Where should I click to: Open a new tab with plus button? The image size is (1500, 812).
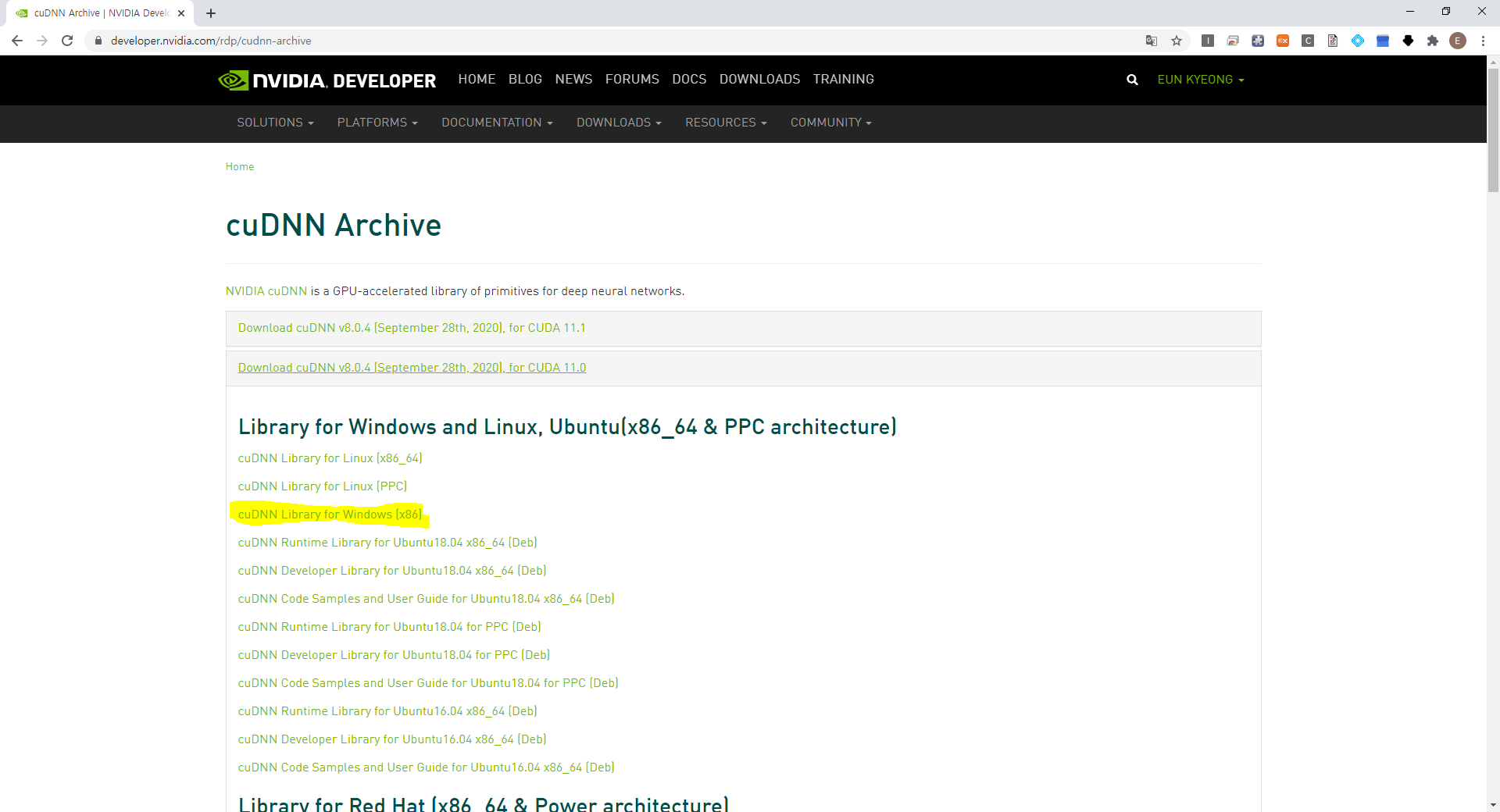211,13
